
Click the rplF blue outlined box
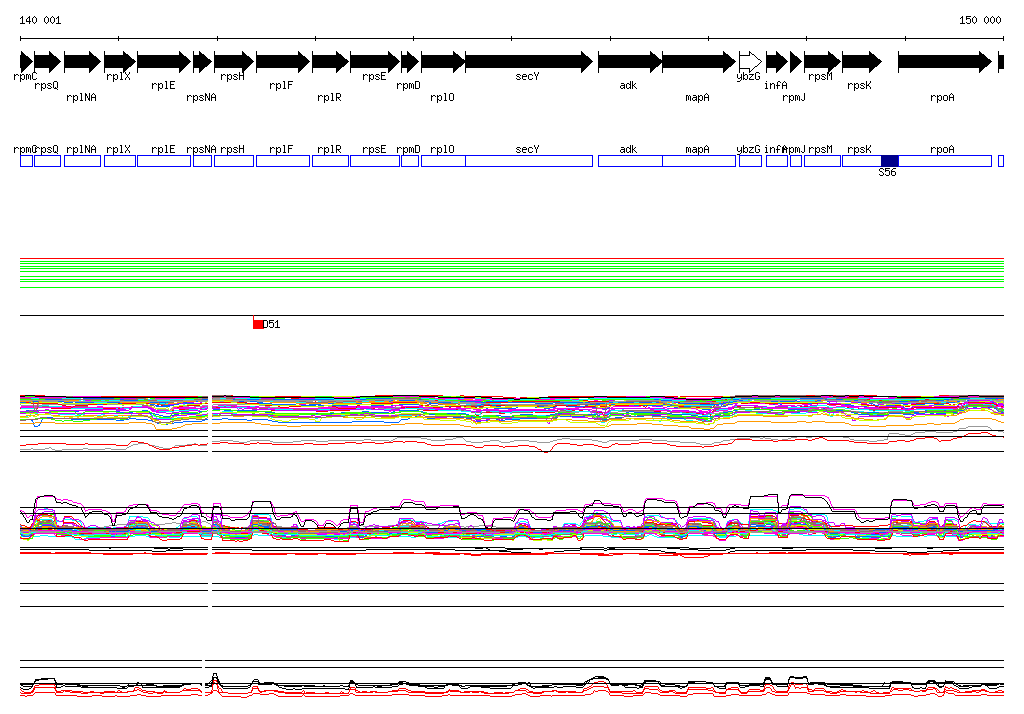[x=283, y=161]
